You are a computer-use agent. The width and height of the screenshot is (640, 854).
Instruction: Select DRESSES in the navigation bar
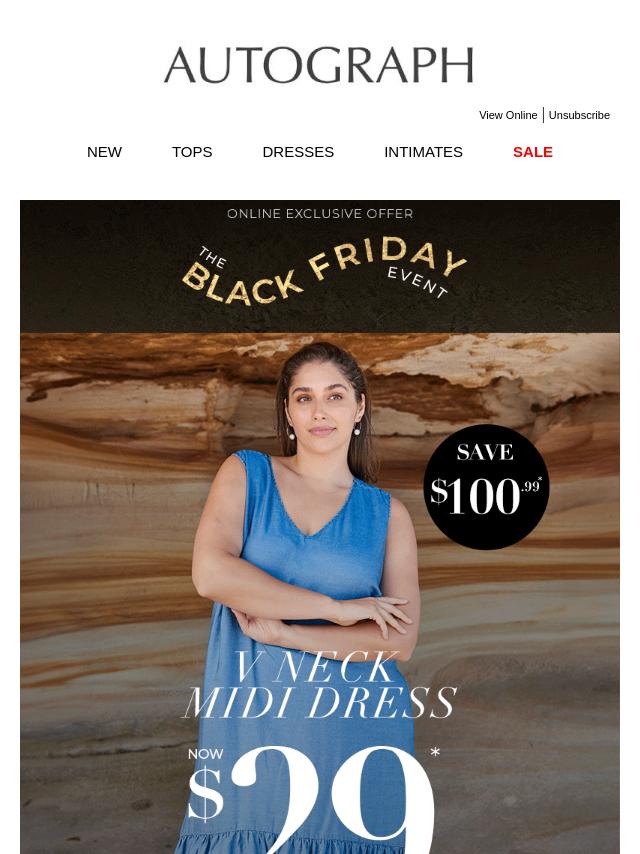(x=298, y=152)
